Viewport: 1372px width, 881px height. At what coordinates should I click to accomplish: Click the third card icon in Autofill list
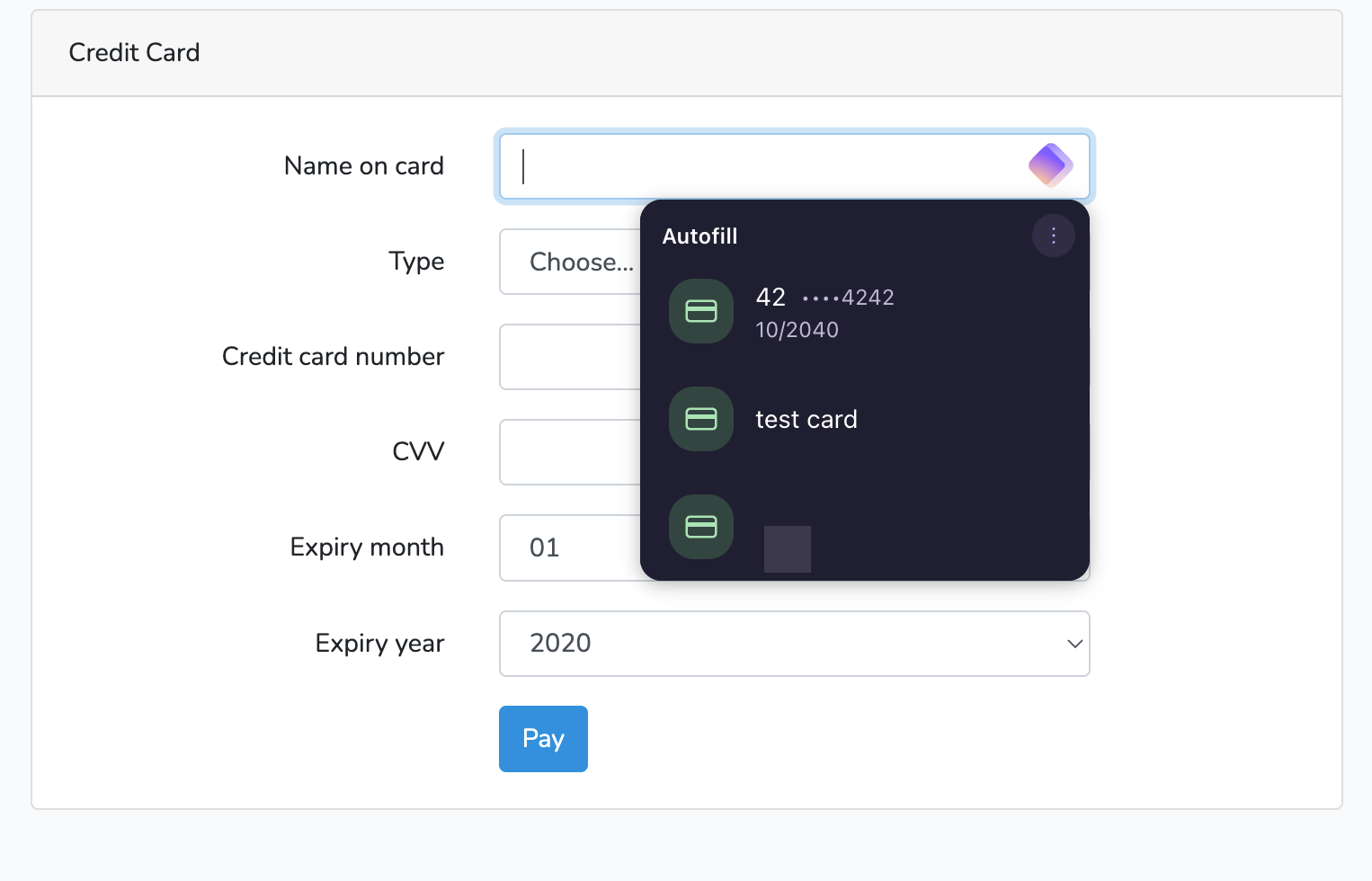click(701, 527)
